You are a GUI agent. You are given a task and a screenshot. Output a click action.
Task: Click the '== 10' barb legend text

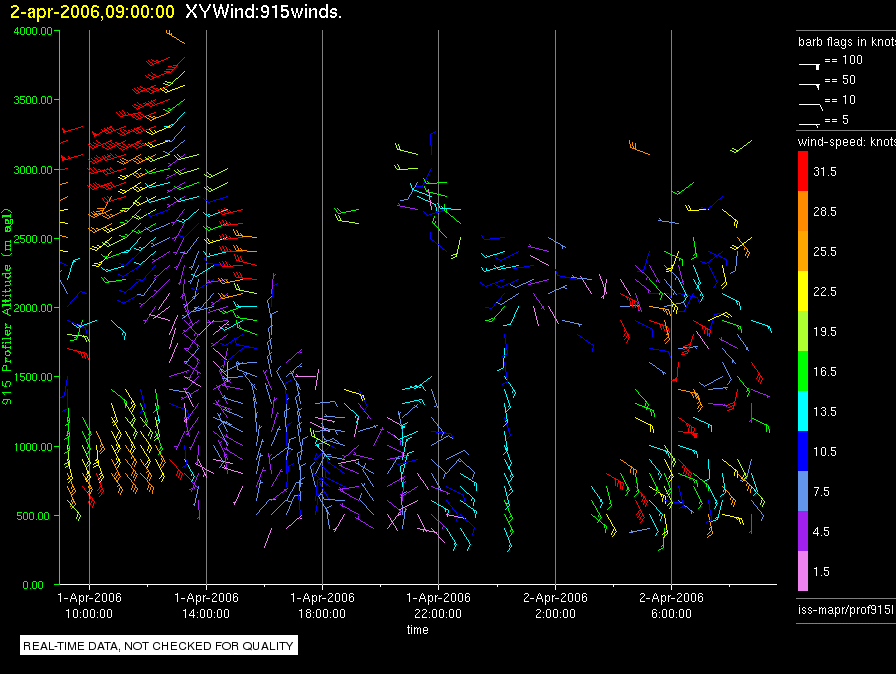(x=840, y=100)
